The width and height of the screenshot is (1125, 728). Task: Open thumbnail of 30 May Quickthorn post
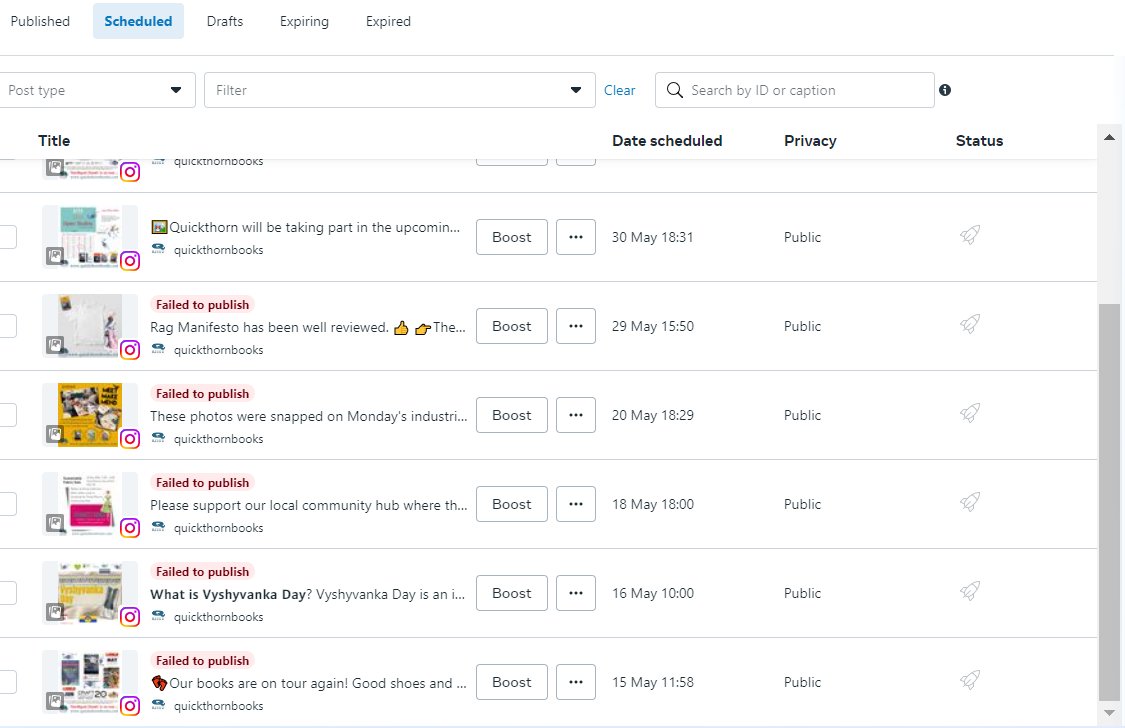(x=90, y=236)
